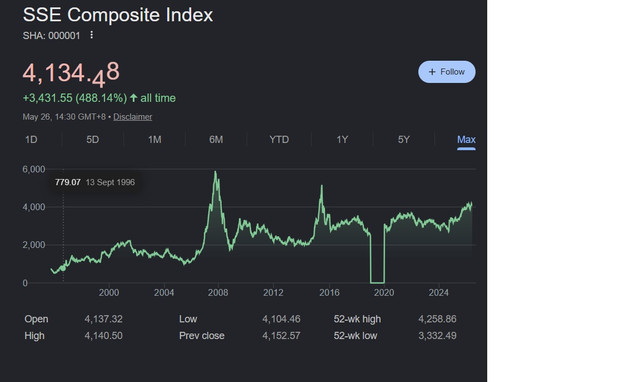
Task: Click the current price 4,134.48
Action: (71, 73)
